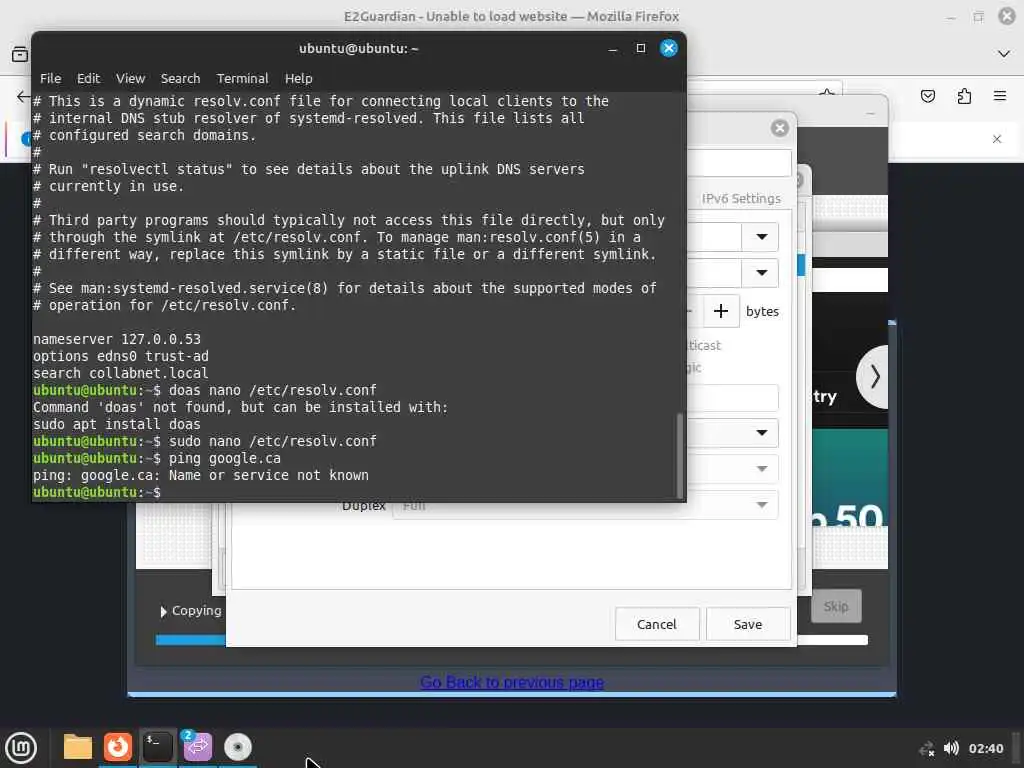Open the Duplex dropdown

[585, 505]
